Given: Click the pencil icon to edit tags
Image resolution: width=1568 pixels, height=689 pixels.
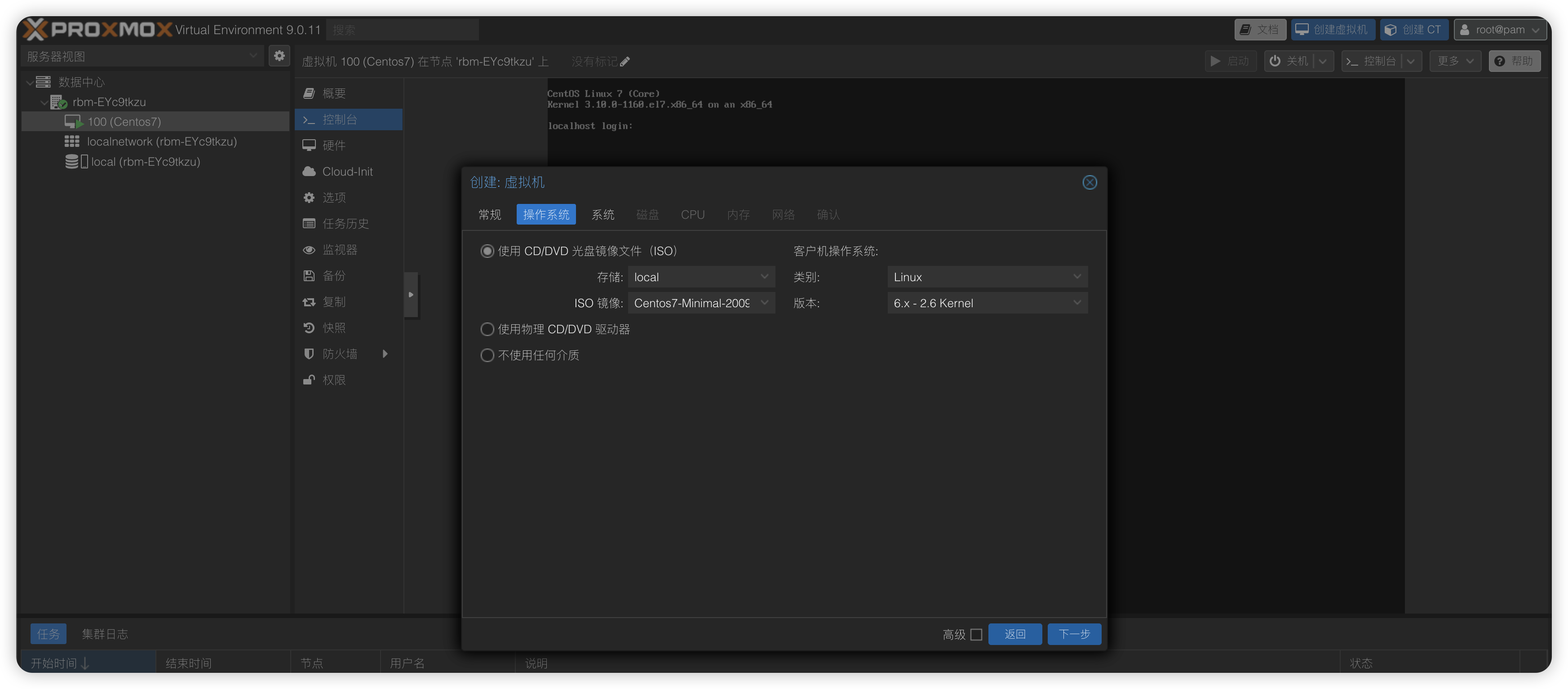Looking at the screenshot, I should 625,62.
